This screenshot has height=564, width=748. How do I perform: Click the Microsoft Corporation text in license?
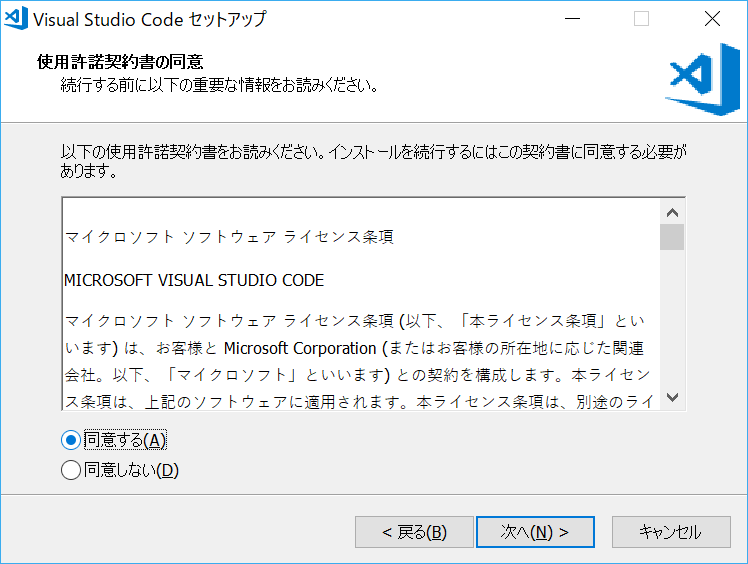tap(300, 348)
